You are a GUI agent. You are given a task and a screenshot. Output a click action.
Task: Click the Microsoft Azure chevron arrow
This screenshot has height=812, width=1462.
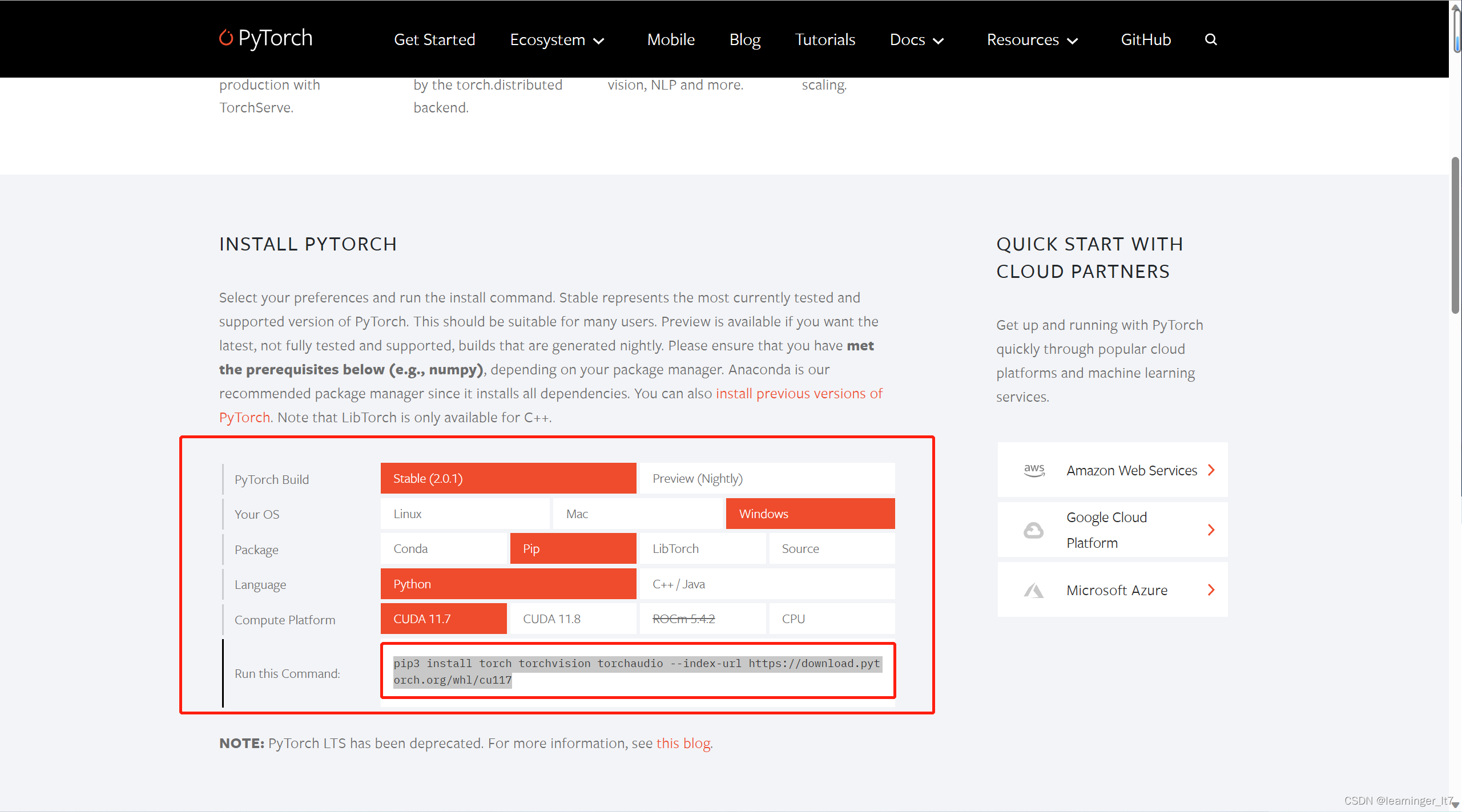(x=1211, y=590)
